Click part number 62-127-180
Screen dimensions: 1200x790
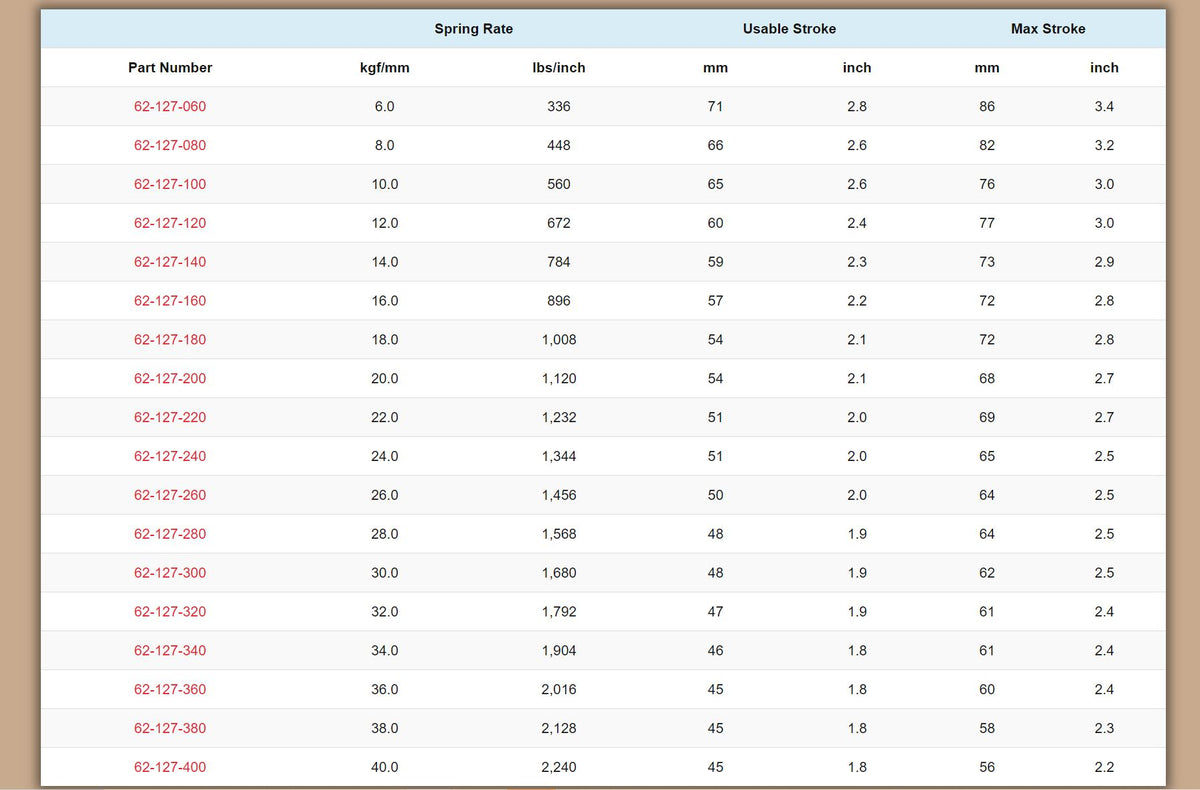click(170, 340)
